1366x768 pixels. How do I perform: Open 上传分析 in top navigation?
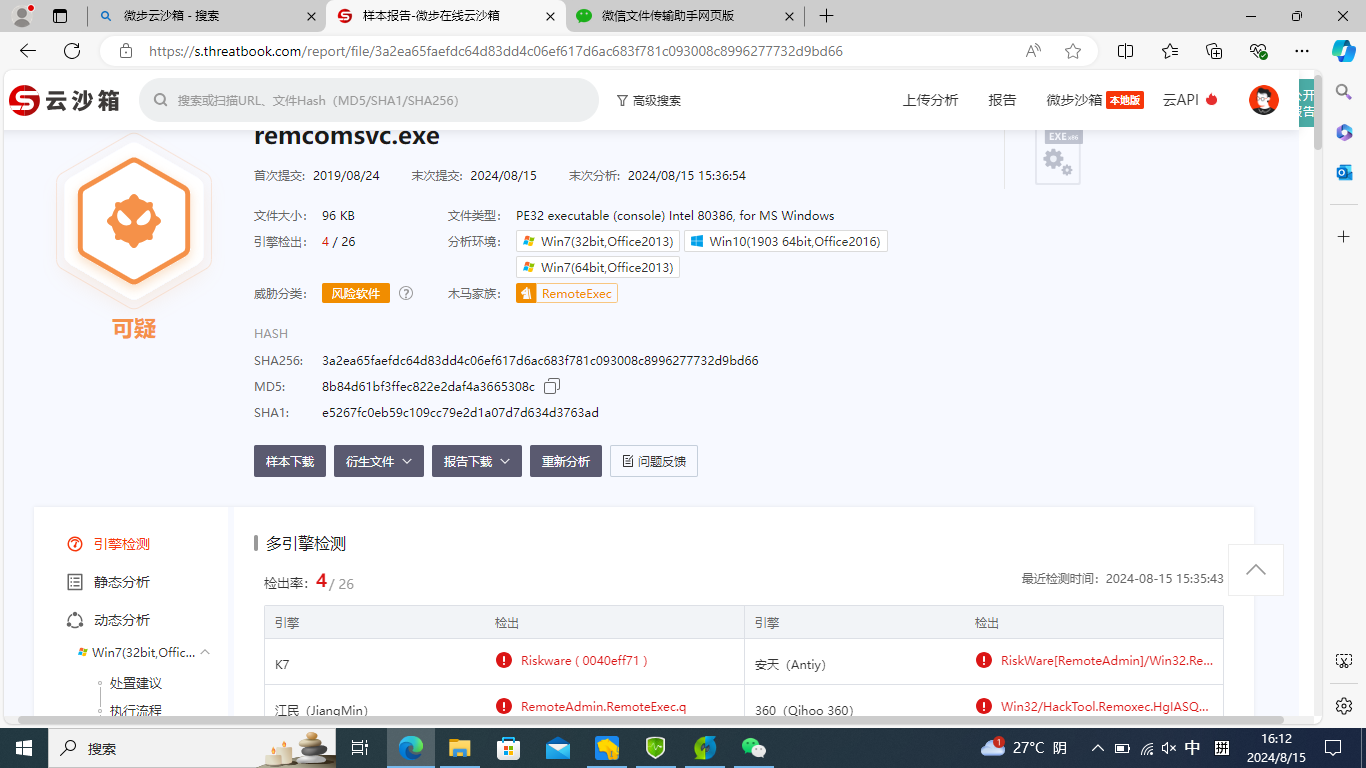930,100
